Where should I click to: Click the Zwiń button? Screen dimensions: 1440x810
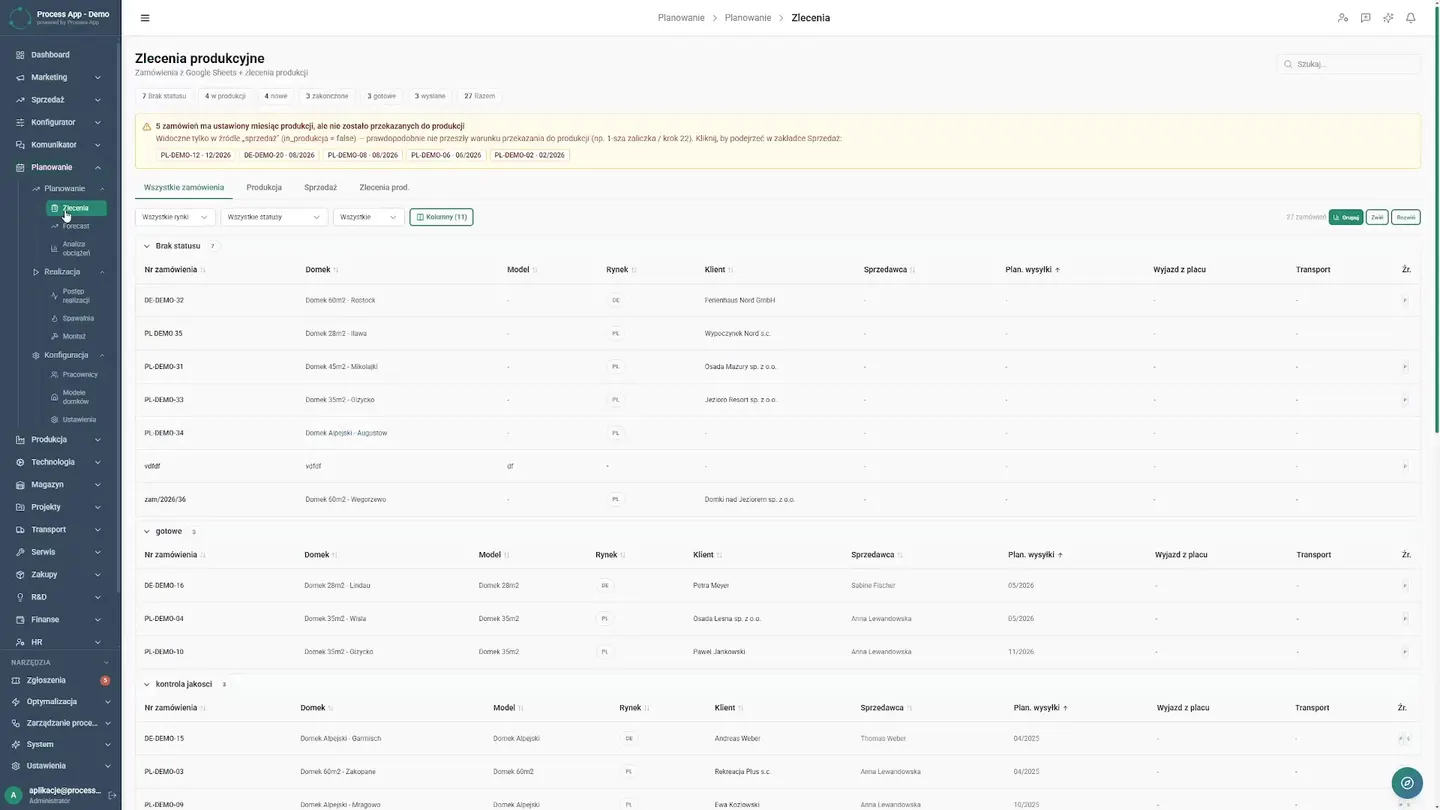pos(1377,217)
